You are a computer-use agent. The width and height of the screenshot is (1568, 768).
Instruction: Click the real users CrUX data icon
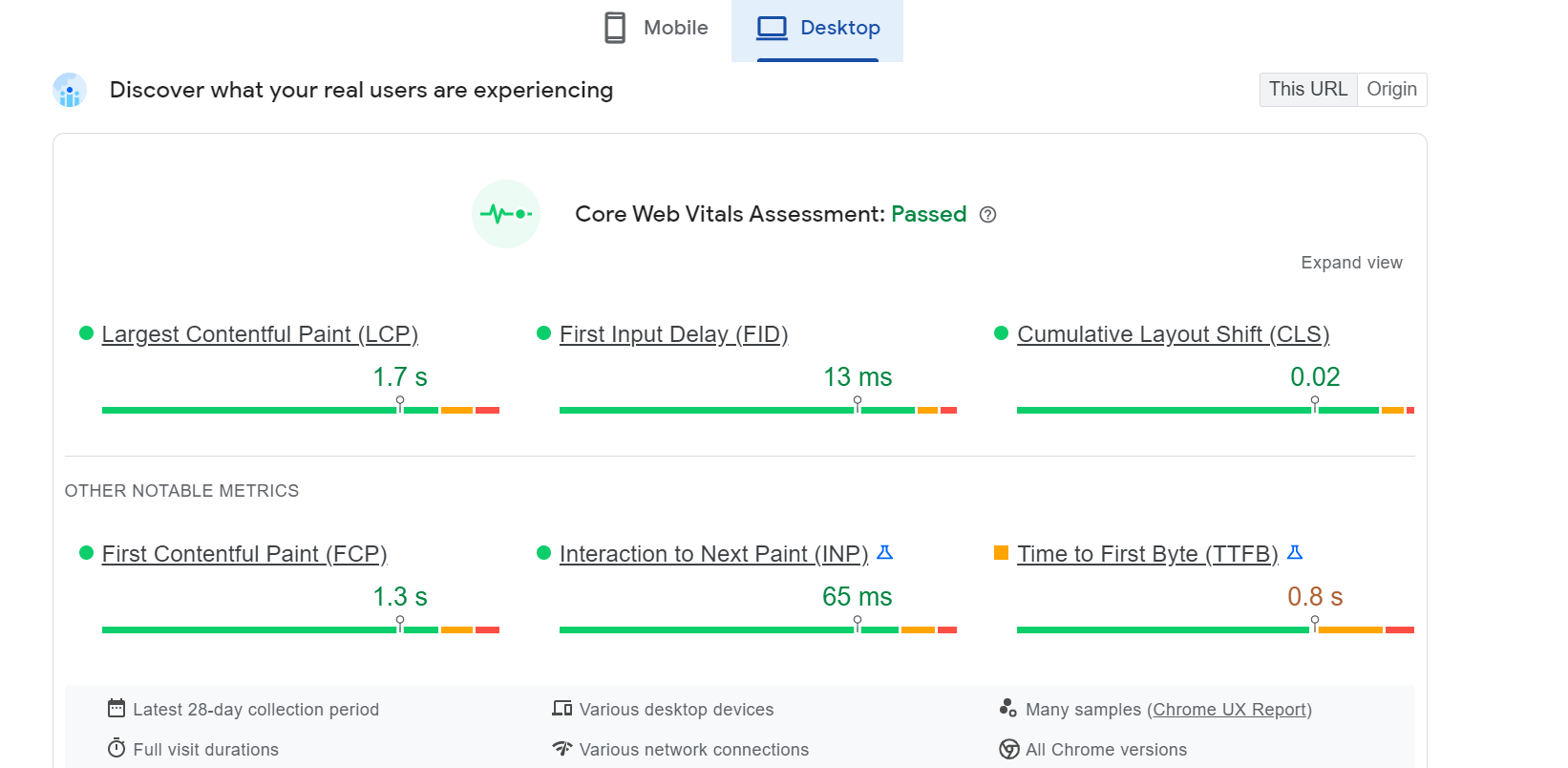point(70,91)
